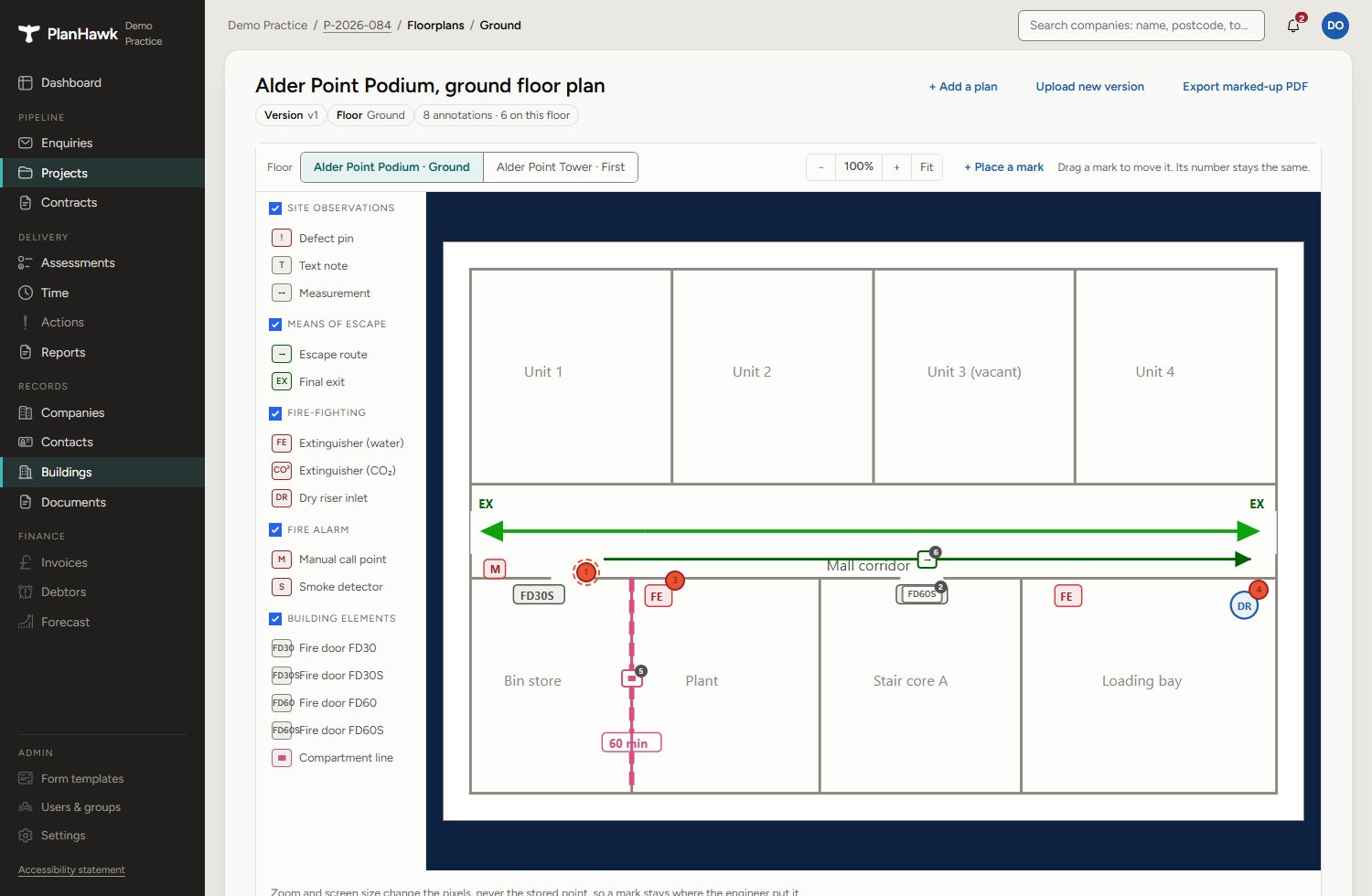Select the FD30S door mark at Bin store
This screenshot has width=1372, height=896.
538,595
